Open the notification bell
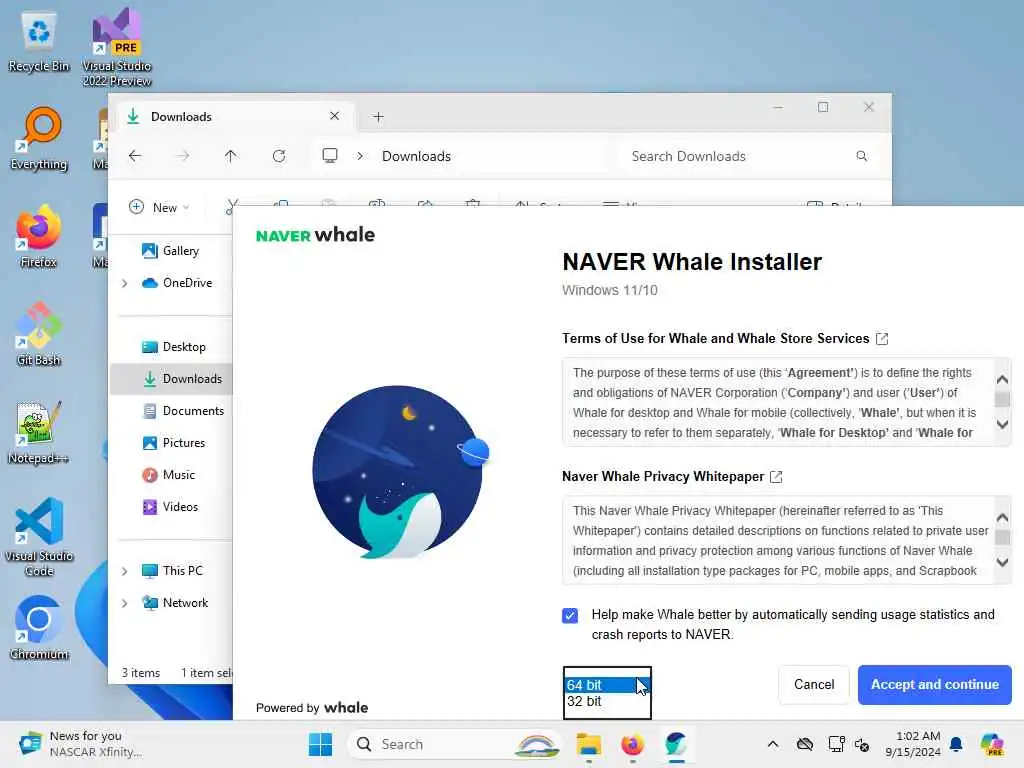Viewport: 1024px width, 768px height. (x=956, y=744)
